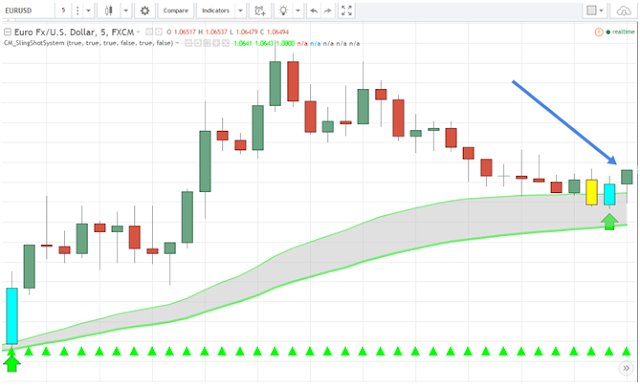The image size is (640, 388).
Task: Click the chart layout square icon
Action: pyautogui.click(x=591, y=11)
